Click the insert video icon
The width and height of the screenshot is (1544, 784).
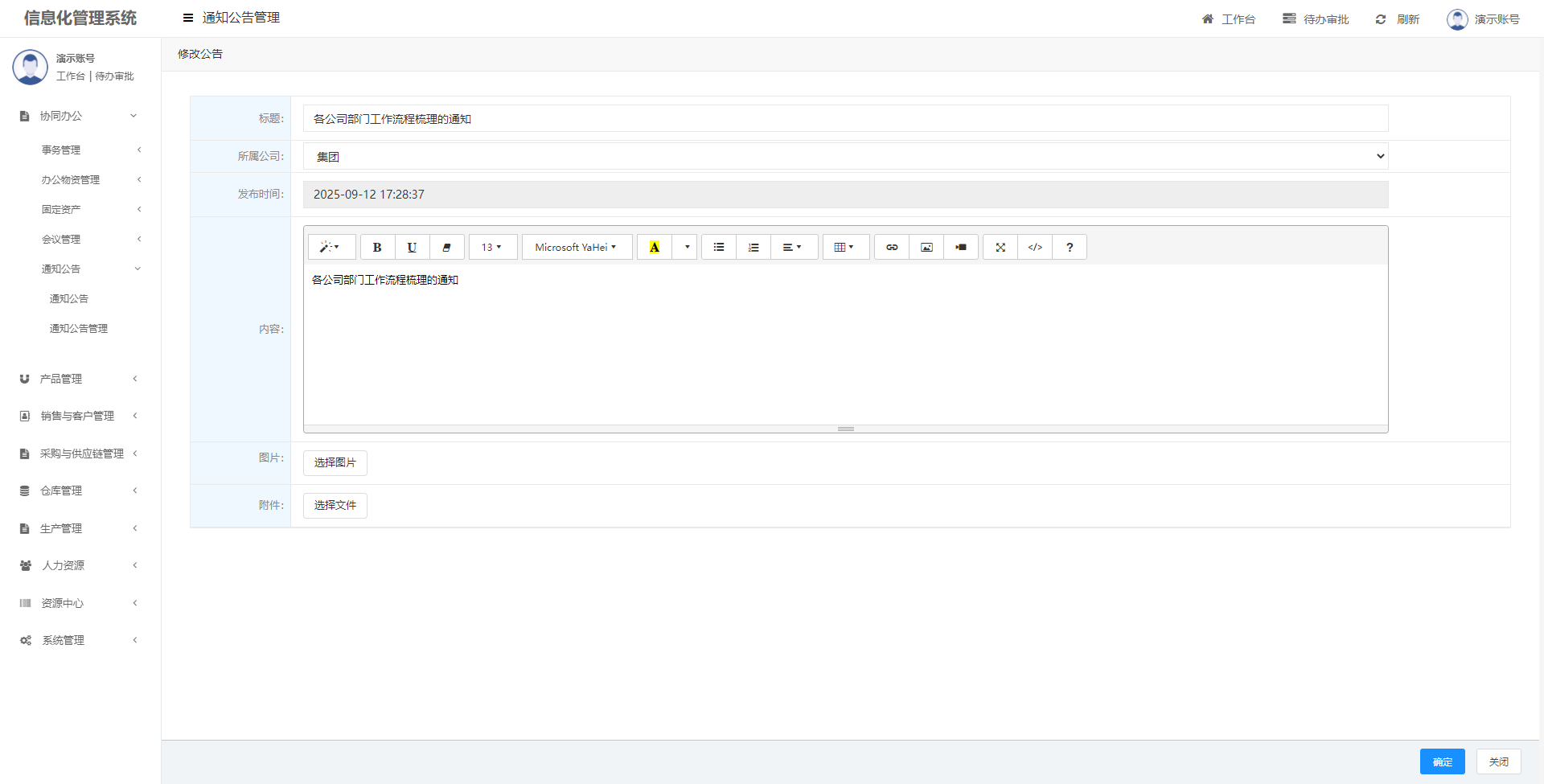[961, 248]
